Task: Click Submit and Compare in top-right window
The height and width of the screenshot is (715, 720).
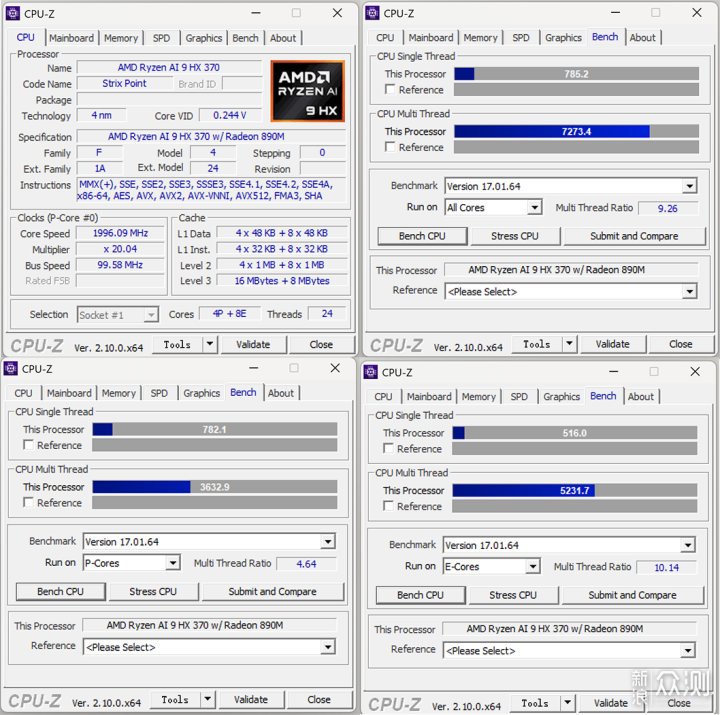Action: point(634,236)
